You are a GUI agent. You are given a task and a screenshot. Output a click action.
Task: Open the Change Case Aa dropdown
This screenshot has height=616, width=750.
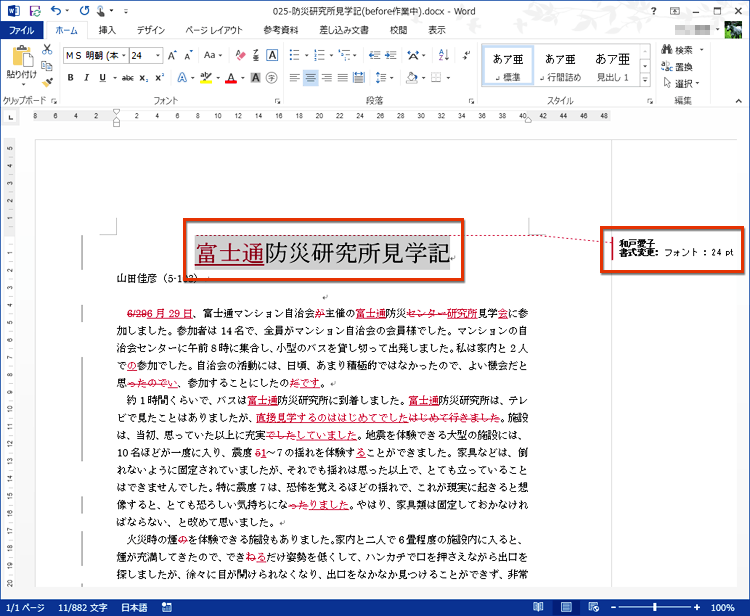pos(213,55)
